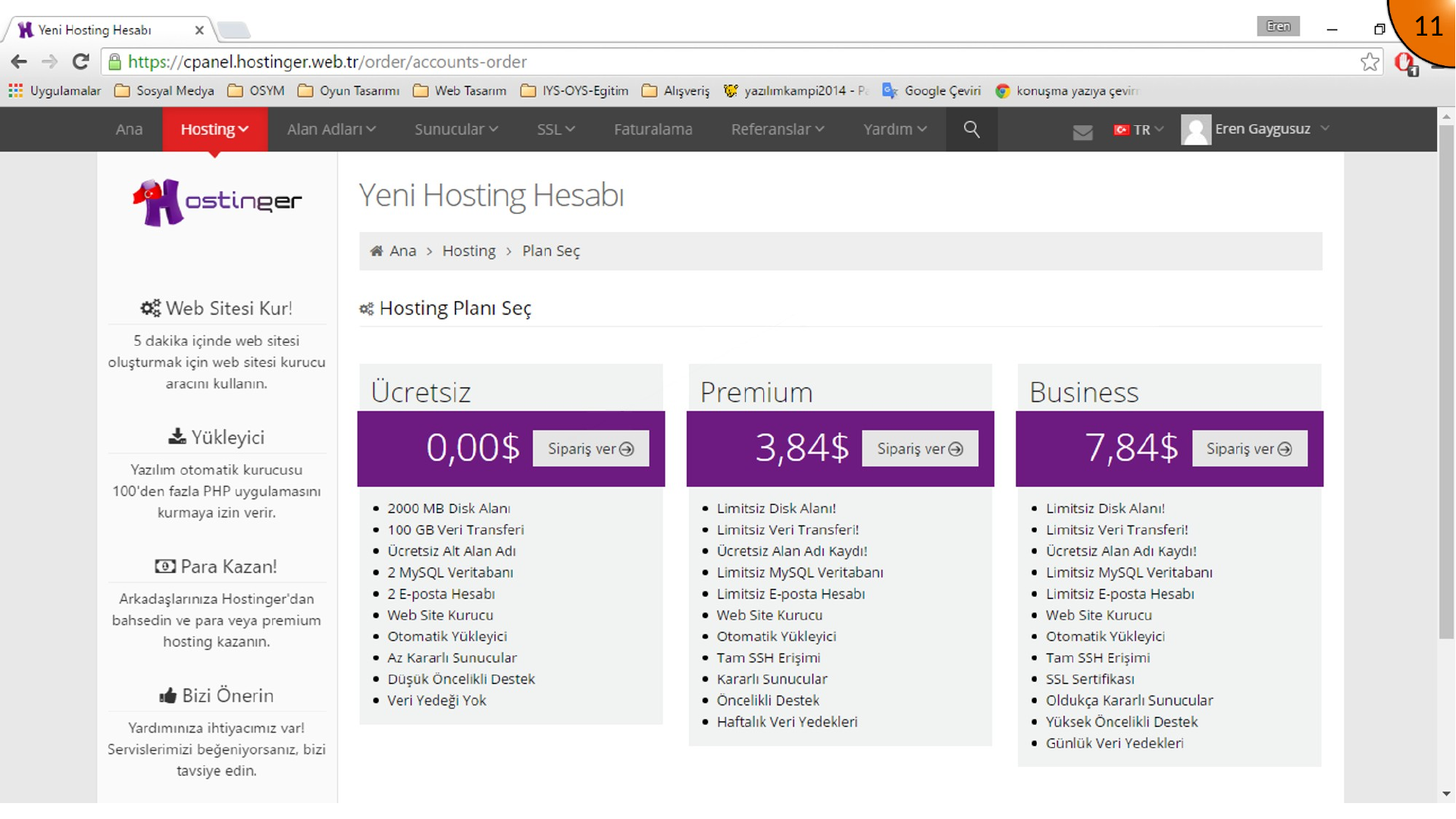Expand the Alan Adları dropdown menu
This screenshot has height=819, width=1456.
point(331,130)
